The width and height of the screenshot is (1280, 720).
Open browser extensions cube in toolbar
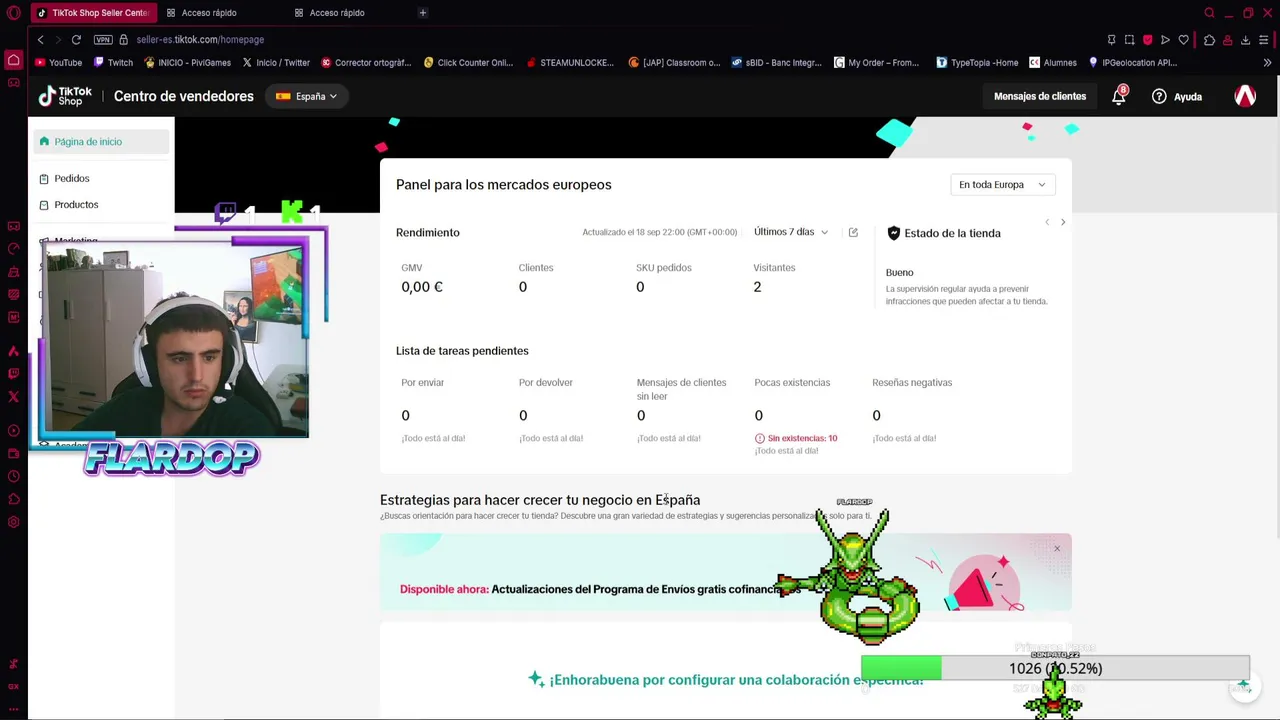tap(1209, 39)
